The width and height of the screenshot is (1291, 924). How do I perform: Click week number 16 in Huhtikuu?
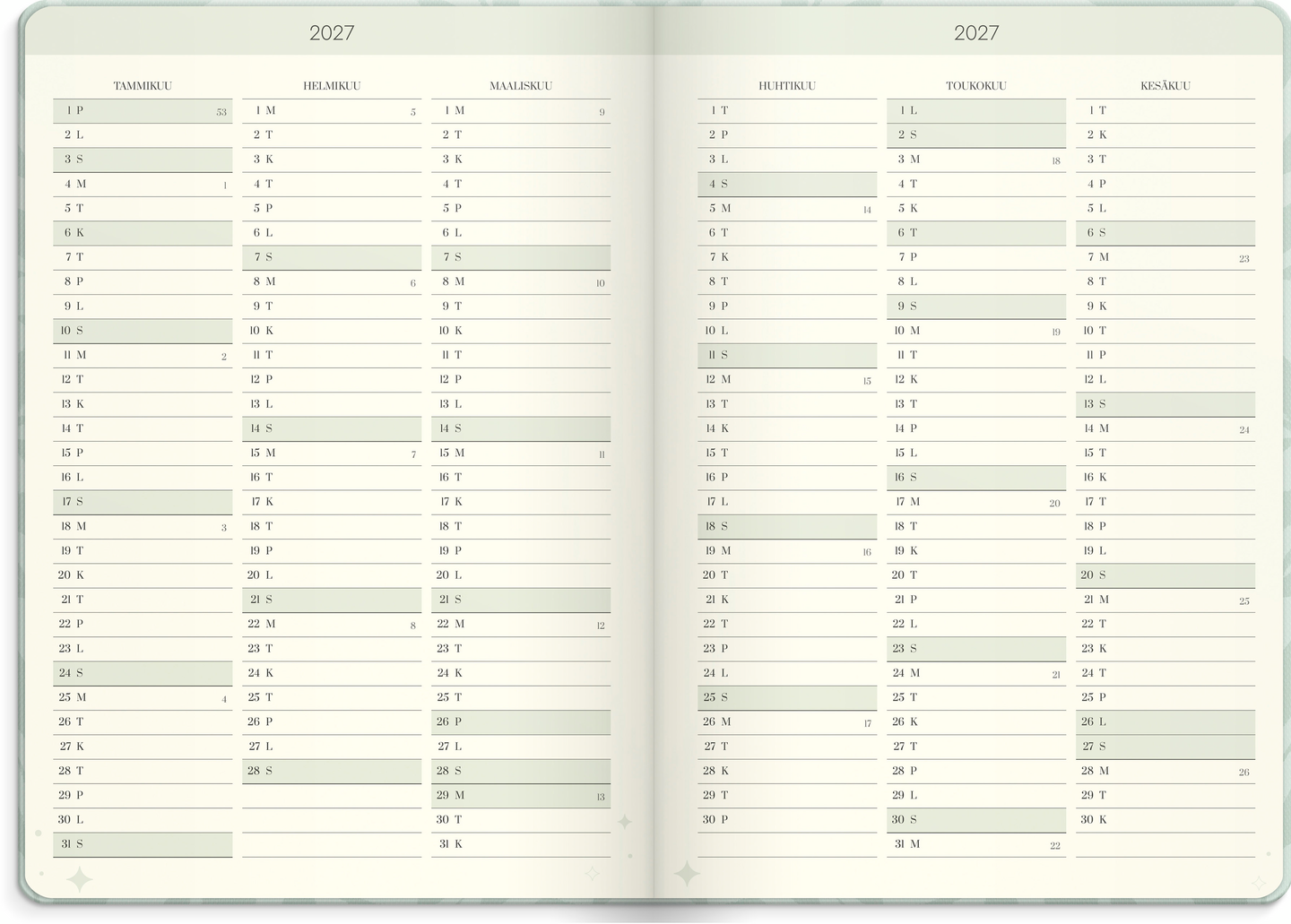point(867,552)
